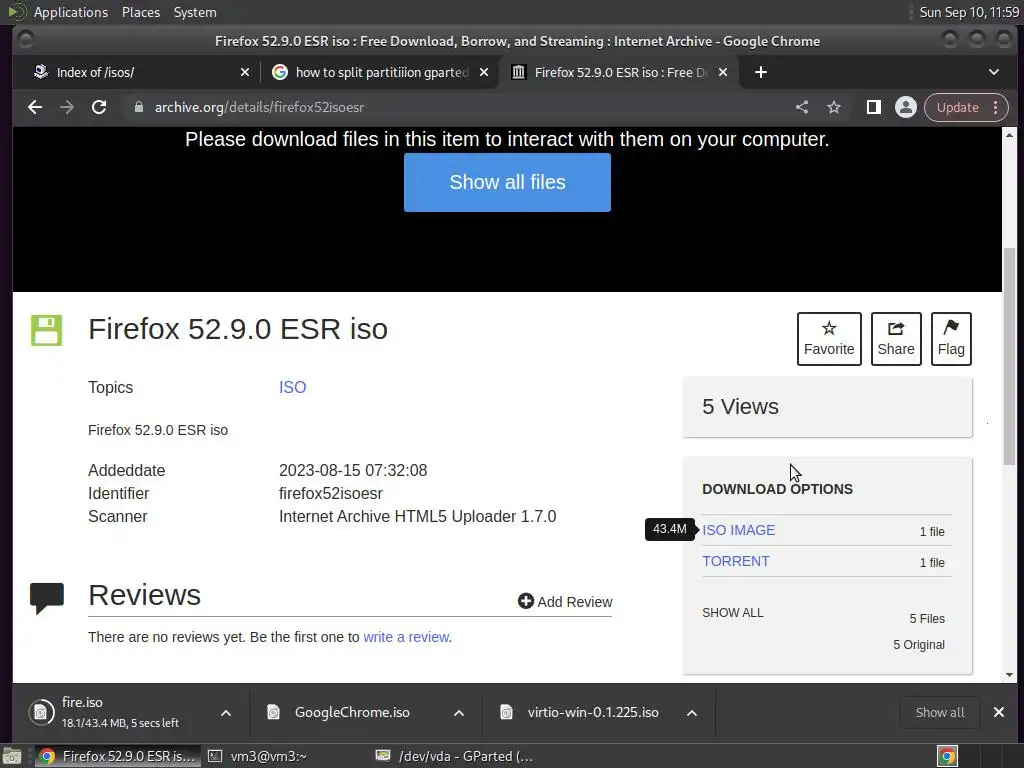Click the Reviews speech bubble icon

[47, 598]
